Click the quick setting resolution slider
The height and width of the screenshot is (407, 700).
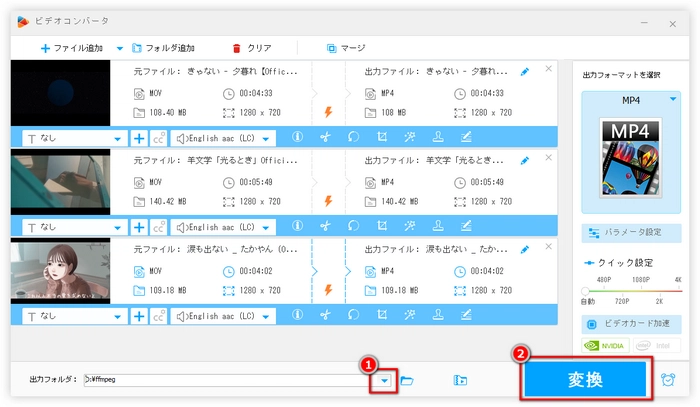[631, 290]
